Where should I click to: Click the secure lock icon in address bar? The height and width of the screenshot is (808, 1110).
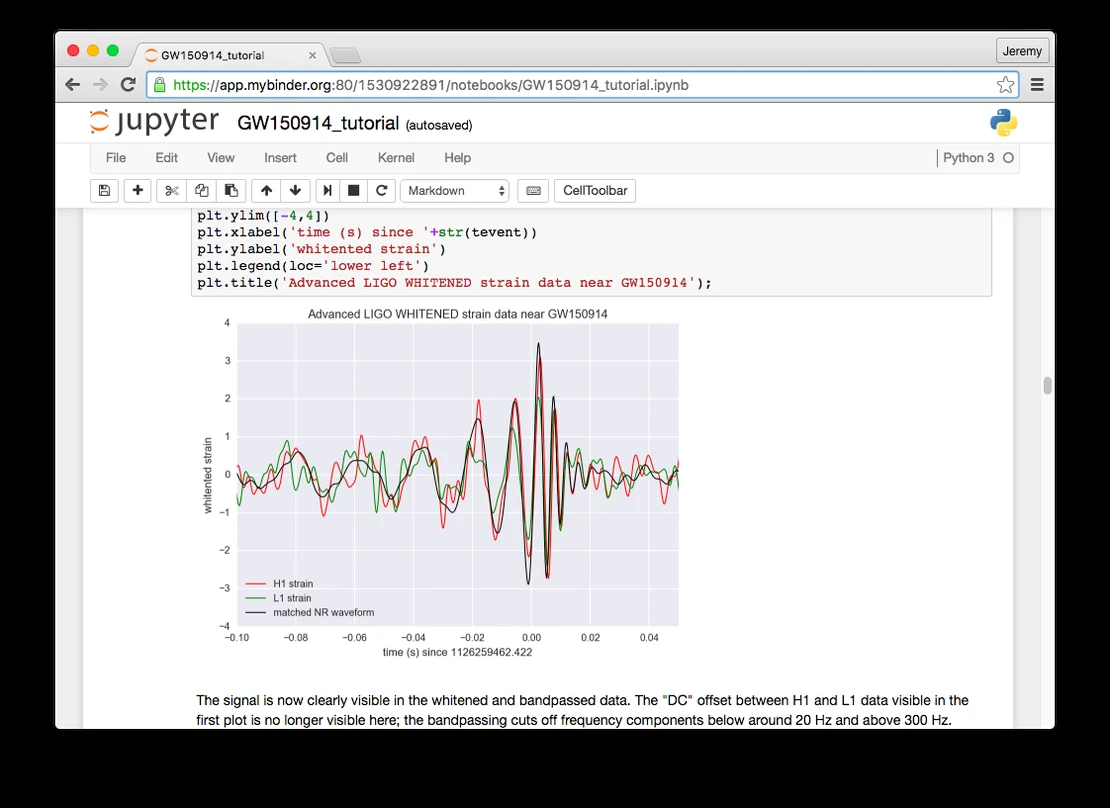[160, 85]
